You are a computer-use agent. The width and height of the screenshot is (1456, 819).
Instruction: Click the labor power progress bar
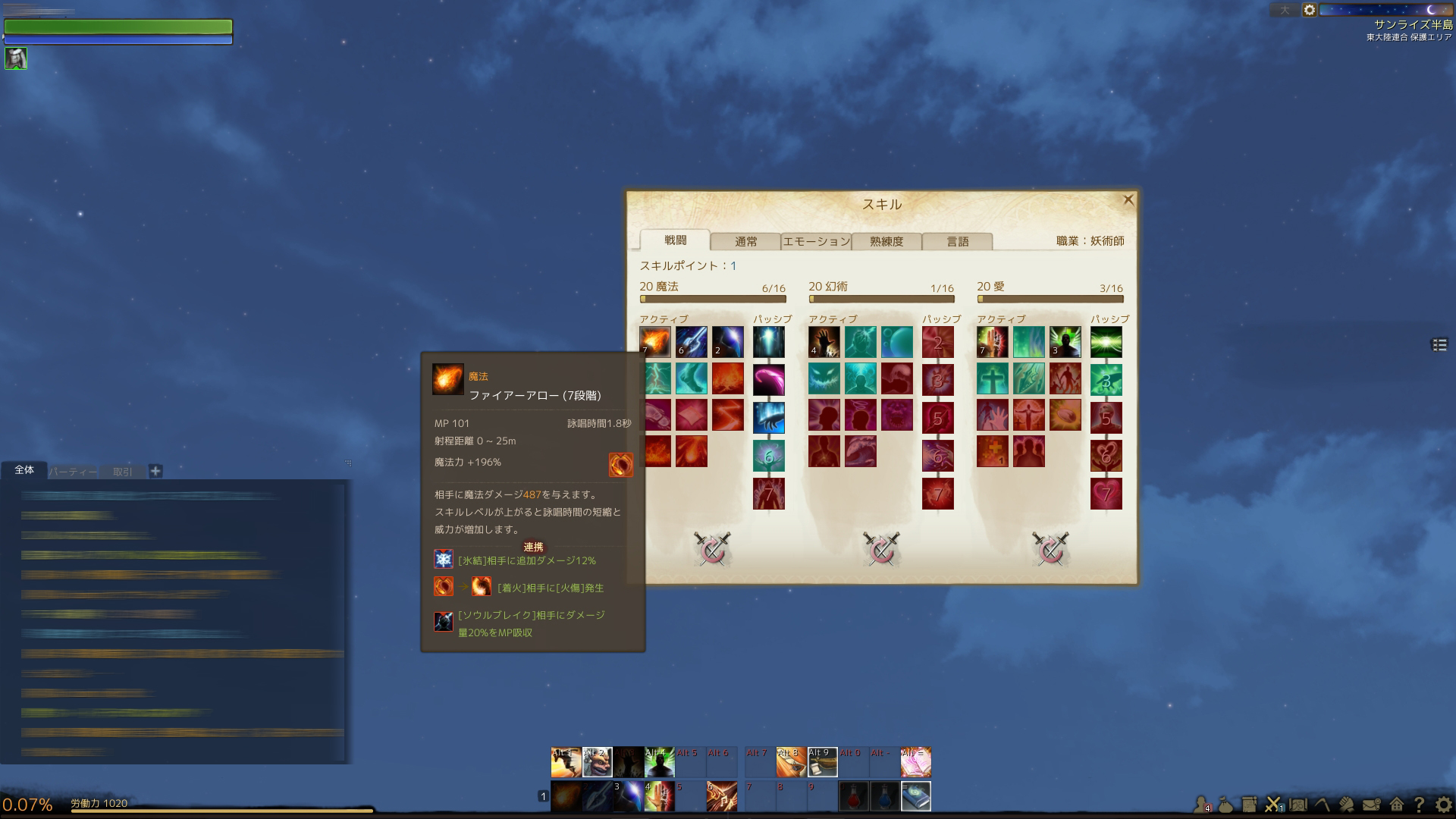pyautogui.click(x=222, y=810)
